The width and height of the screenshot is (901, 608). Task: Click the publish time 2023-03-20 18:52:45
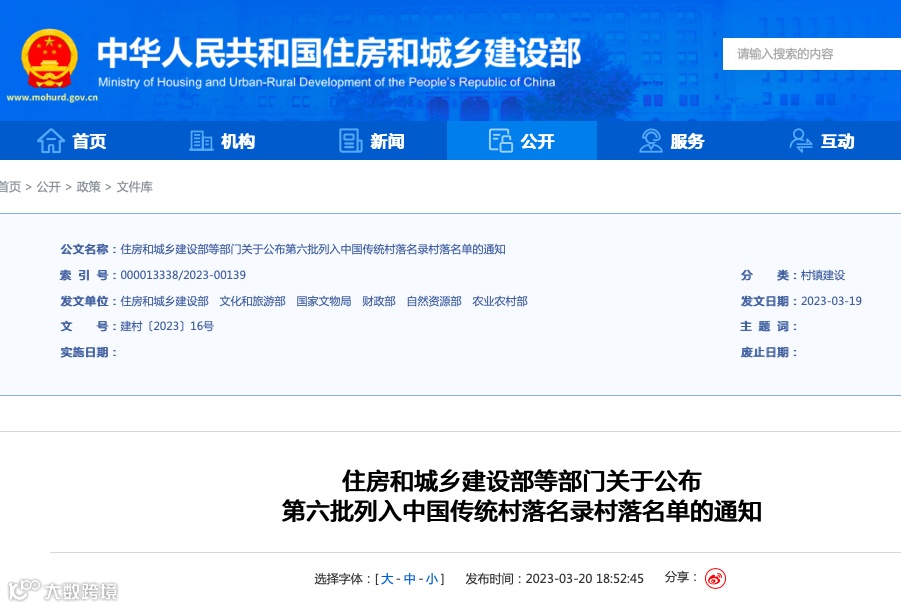click(584, 579)
